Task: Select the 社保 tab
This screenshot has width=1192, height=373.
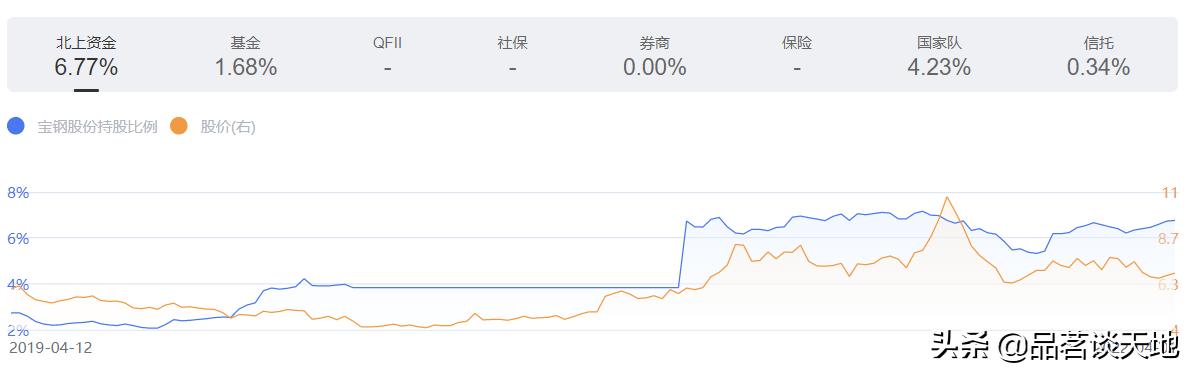Action: click(512, 56)
